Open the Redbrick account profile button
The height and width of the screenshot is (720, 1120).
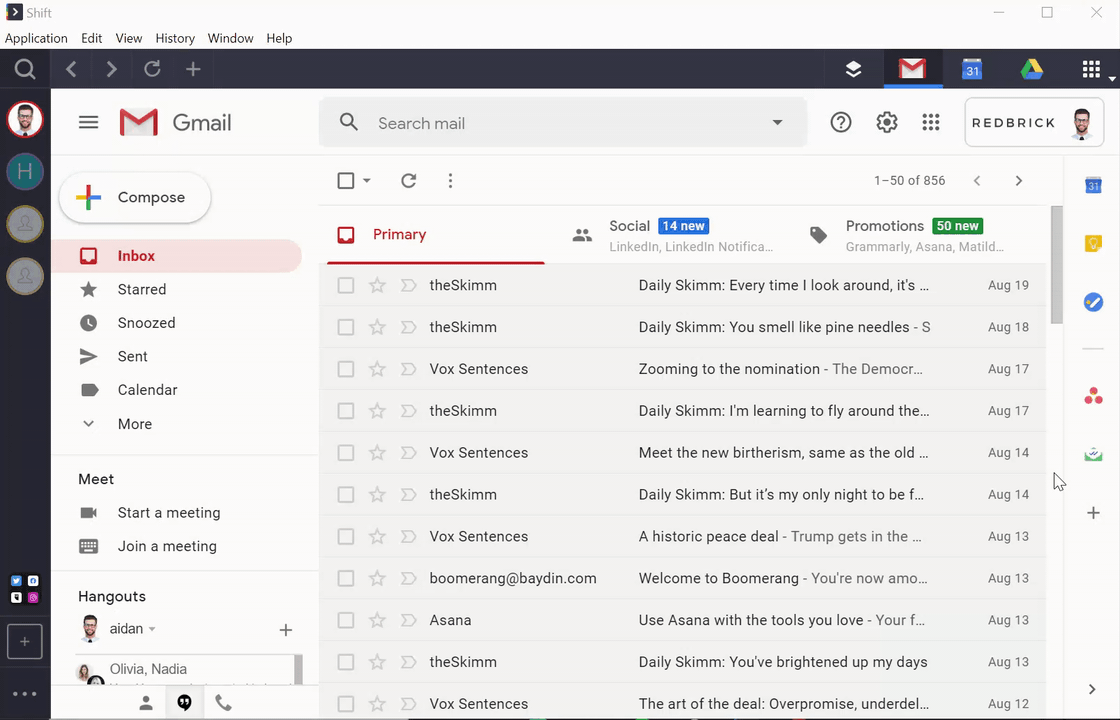(x=1034, y=123)
